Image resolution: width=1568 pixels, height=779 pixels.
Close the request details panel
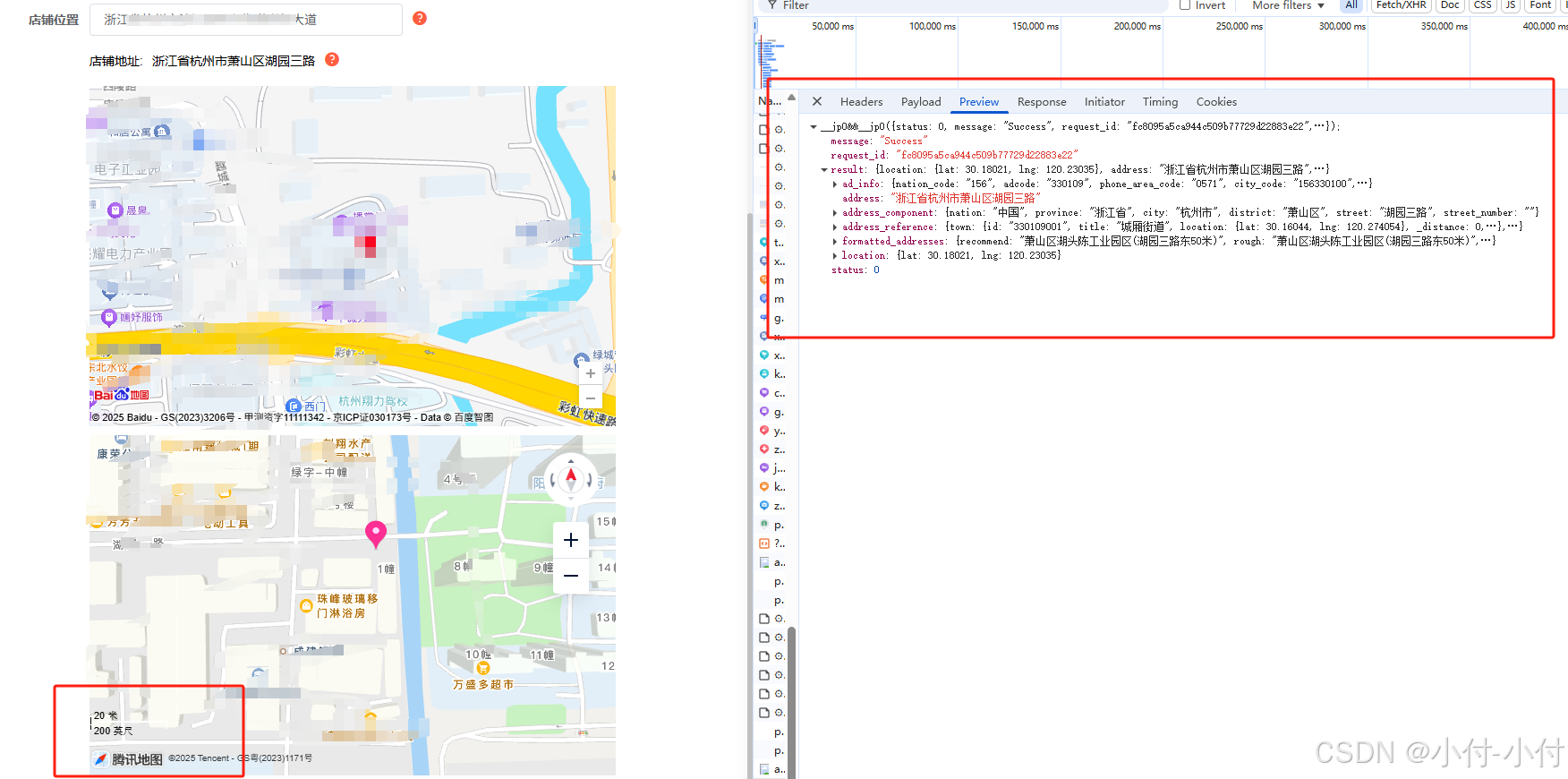point(817,102)
